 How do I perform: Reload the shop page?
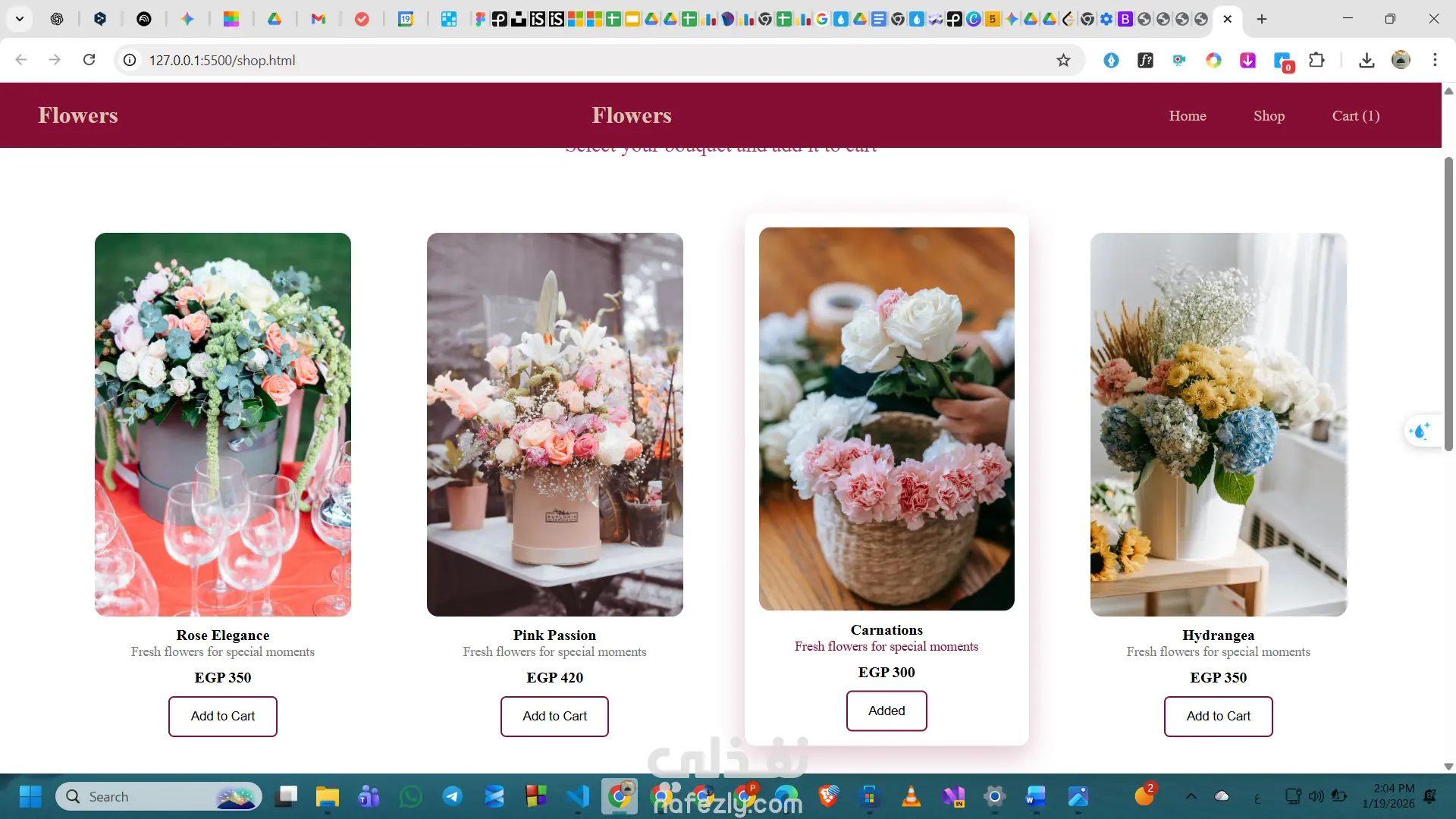click(89, 60)
